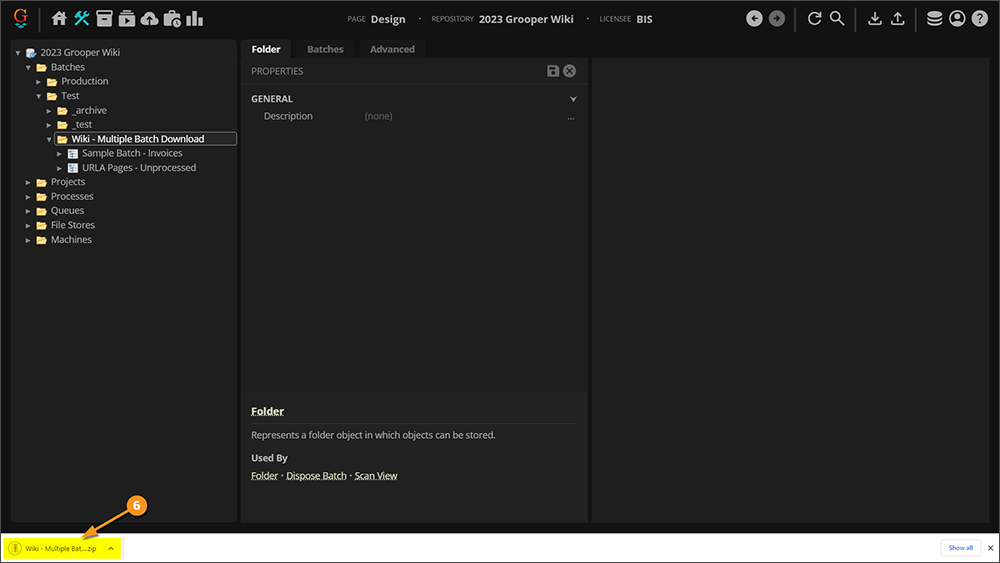This screenshot has width=1000, height=563.
Task: Select the _archive folder node
Action: pos(89,110)
